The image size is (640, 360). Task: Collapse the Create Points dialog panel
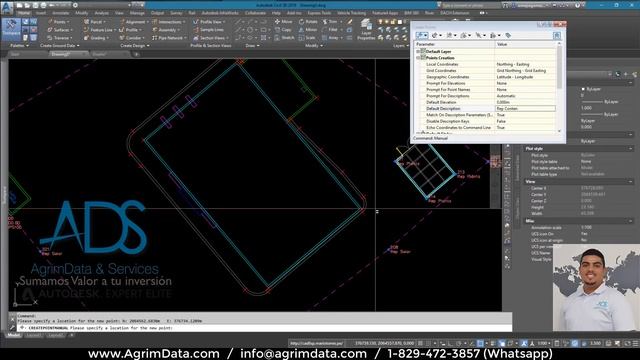point(557,36)
